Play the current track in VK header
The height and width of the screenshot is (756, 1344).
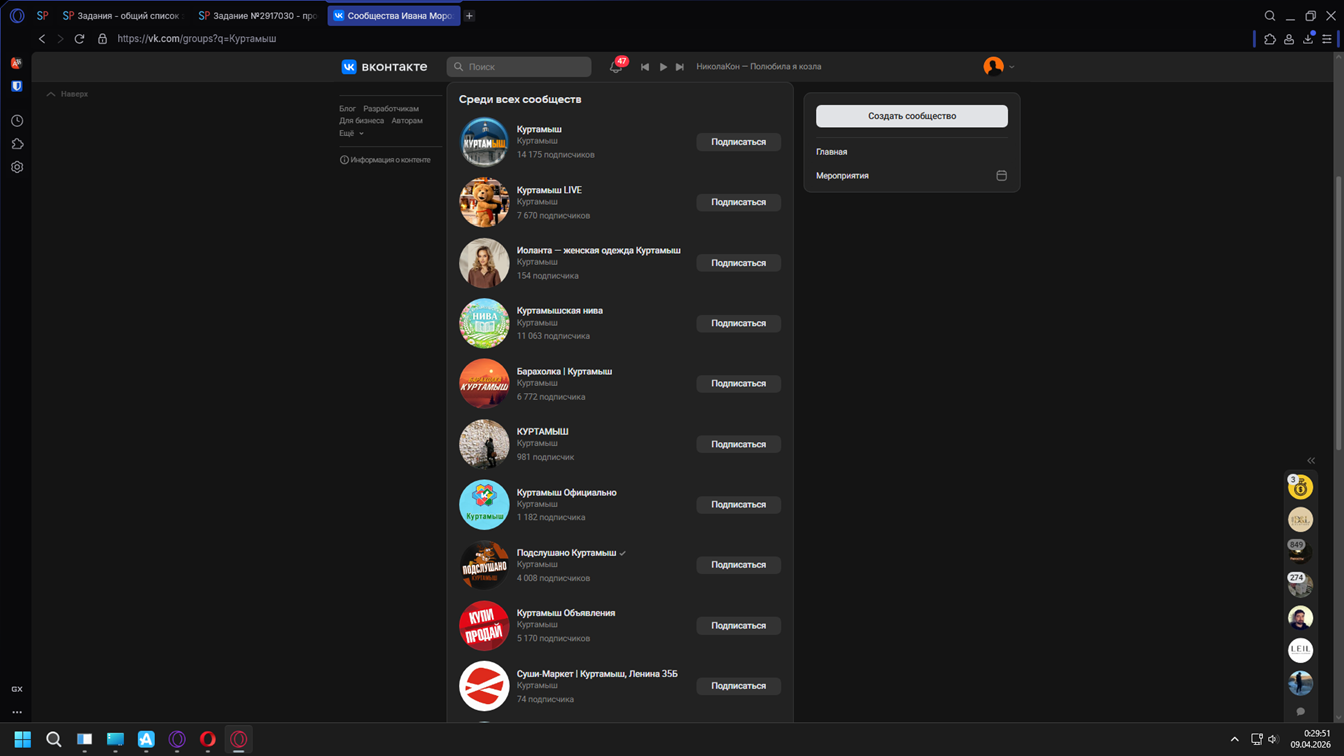[x=663, y=67]
